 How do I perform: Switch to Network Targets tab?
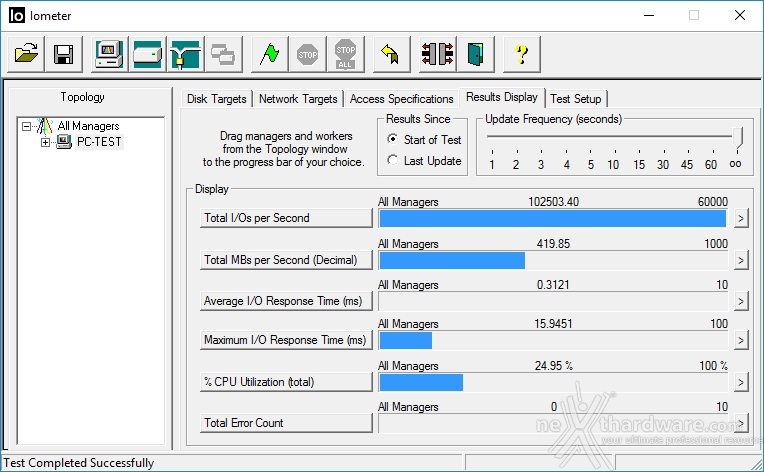tap(298, 99)
